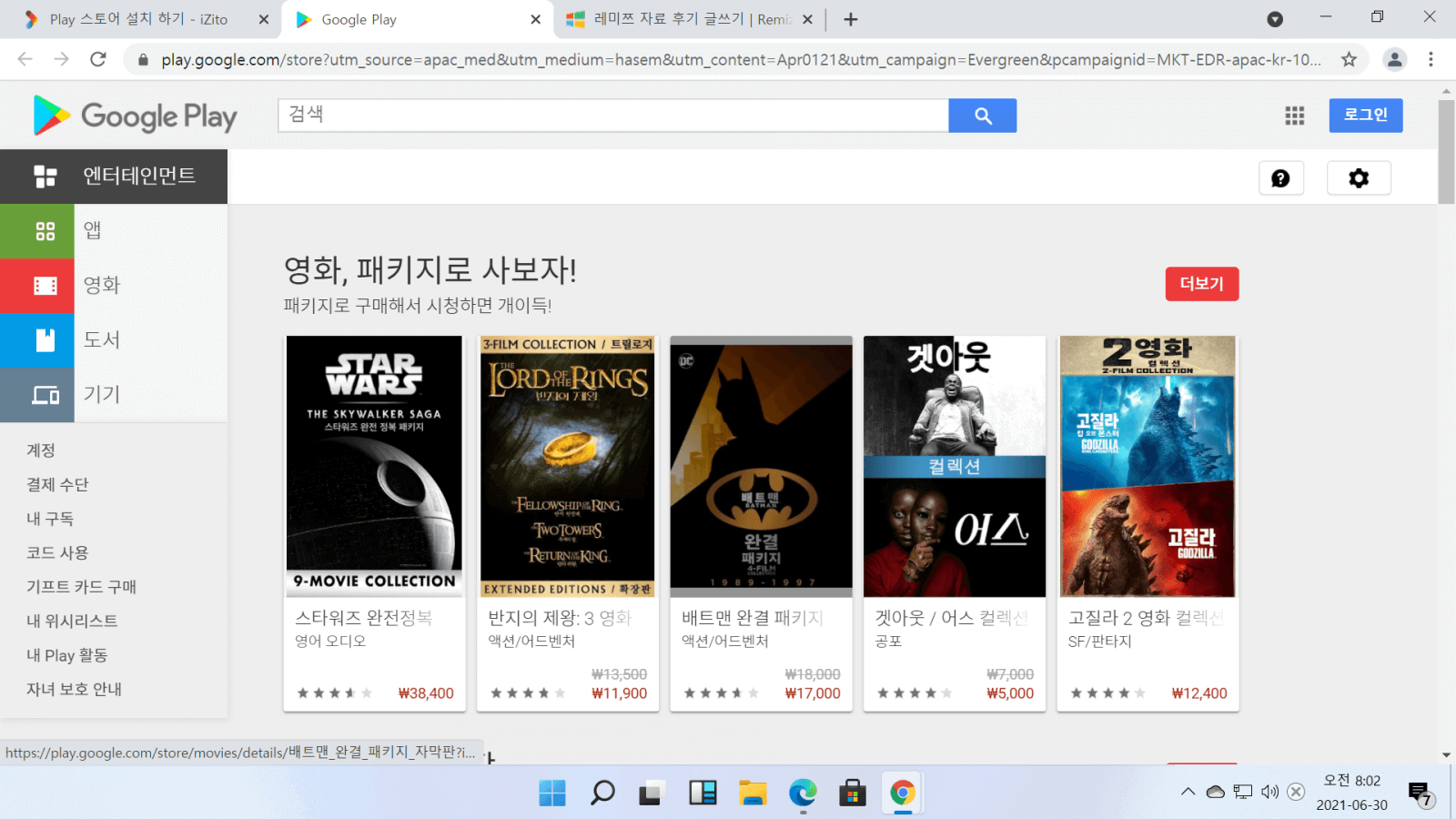Click the site lock icon in address bar
The width and height of the screenshot is (1456, 819).
click(x=143, y=60)
